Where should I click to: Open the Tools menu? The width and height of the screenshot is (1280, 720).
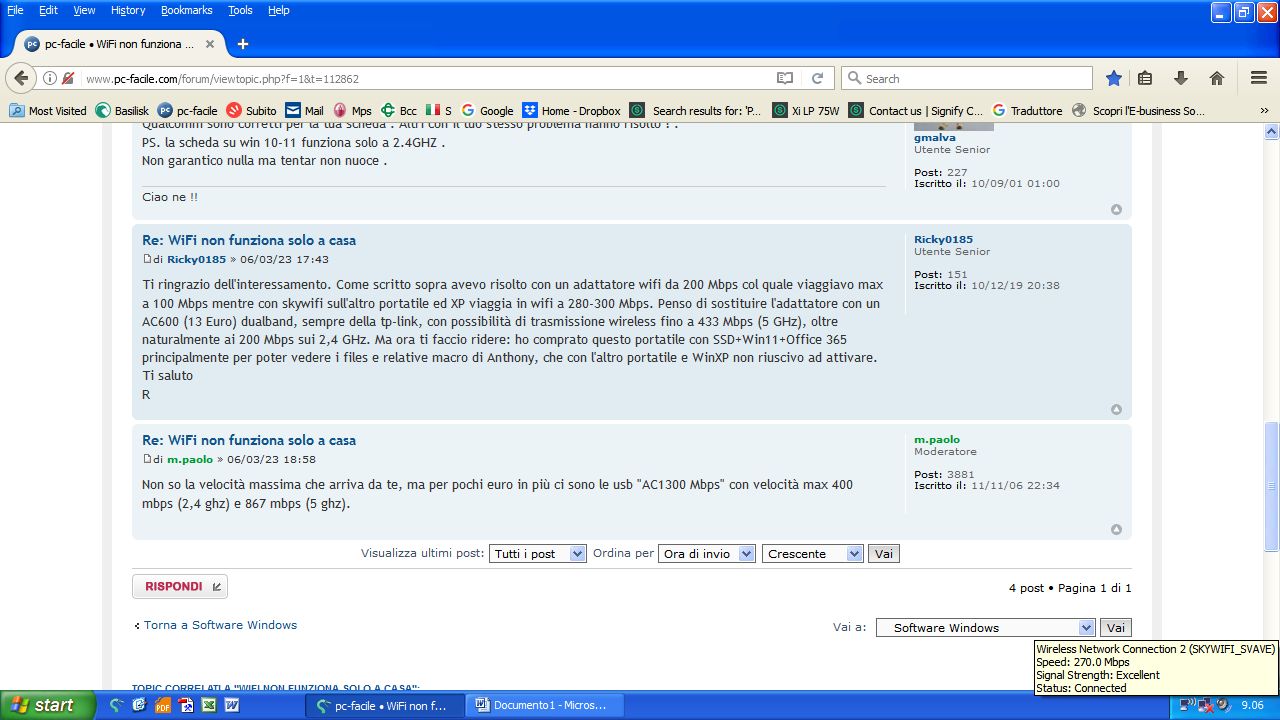coord(240,10)
